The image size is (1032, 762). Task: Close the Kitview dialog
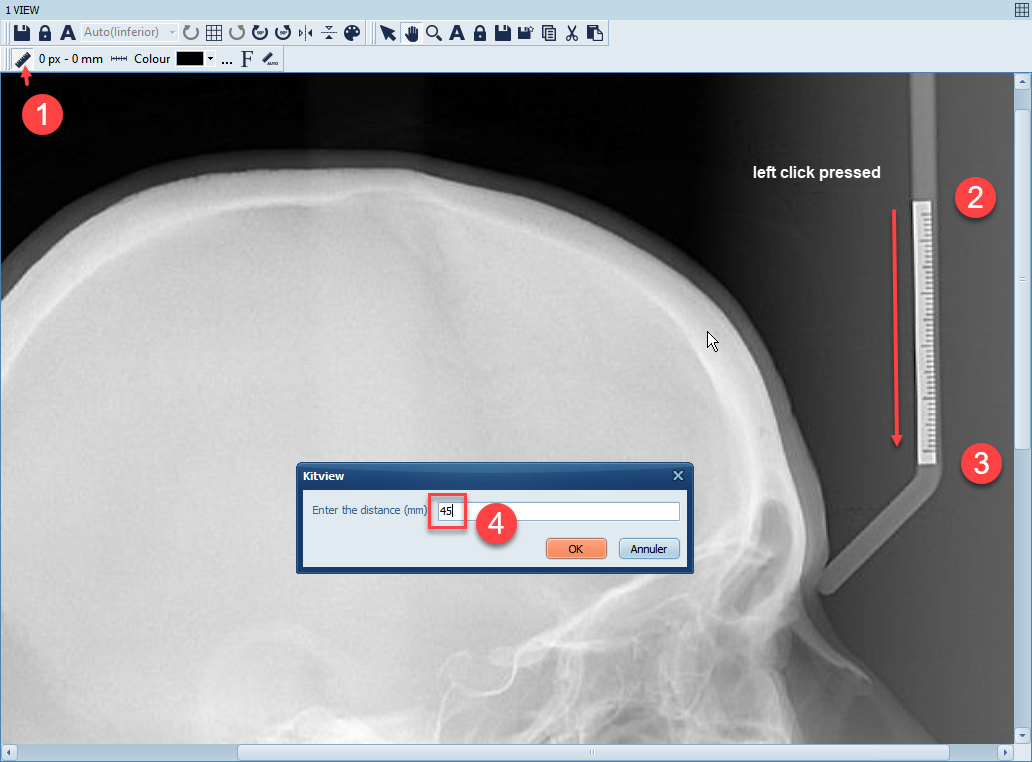678,476
